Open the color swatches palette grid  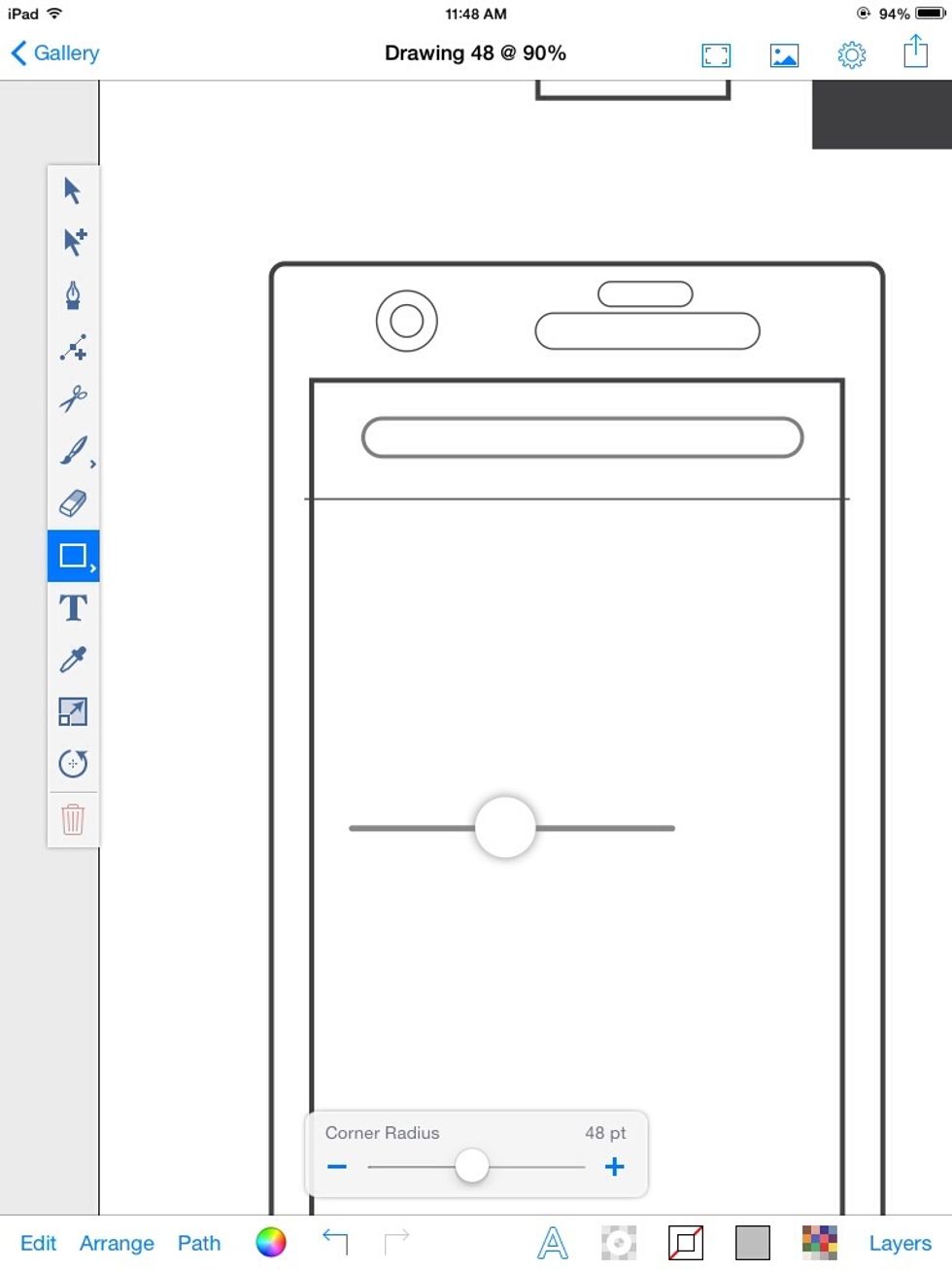click(819, 1242)
